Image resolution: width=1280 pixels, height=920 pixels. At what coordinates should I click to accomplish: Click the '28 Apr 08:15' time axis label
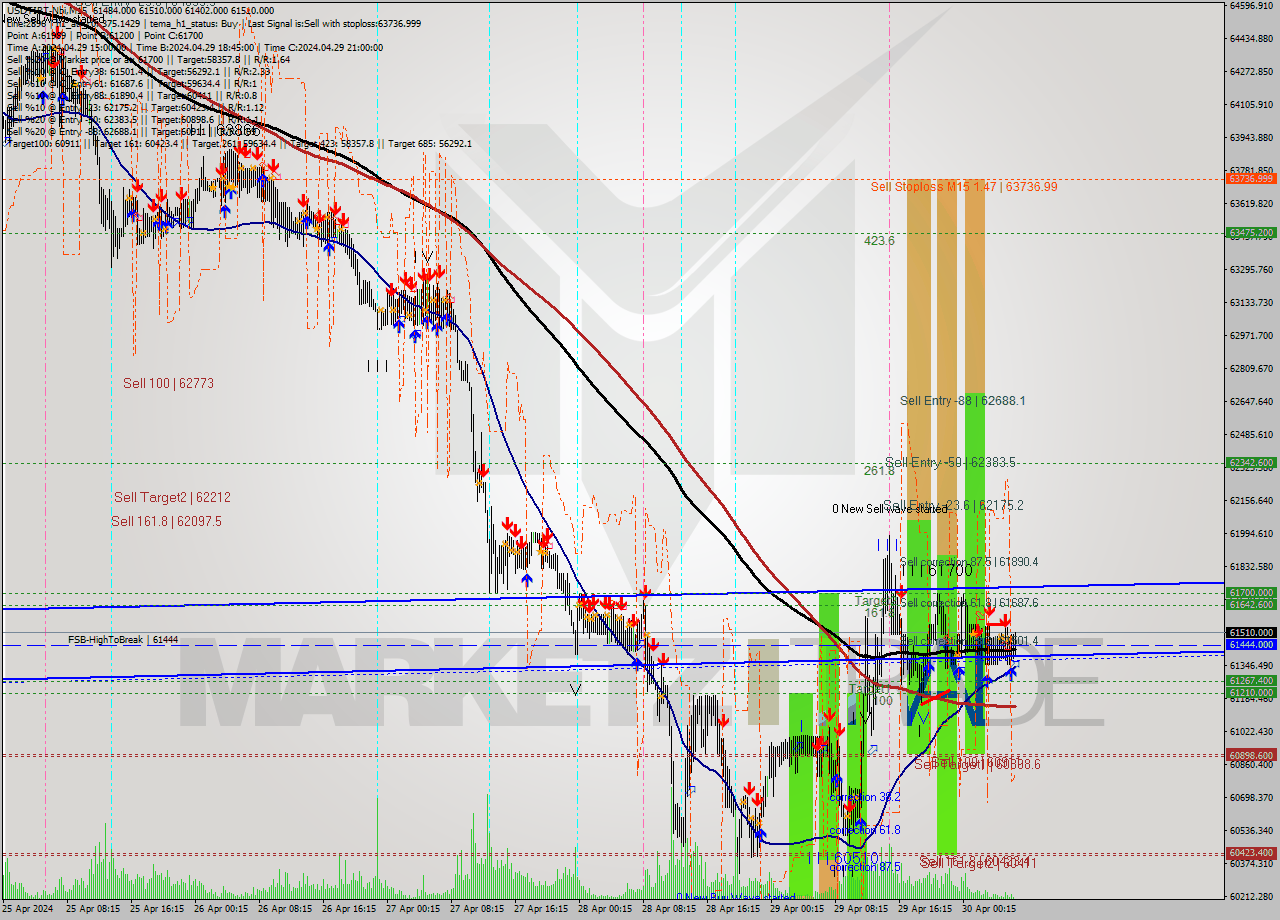(x=668, y=909)
